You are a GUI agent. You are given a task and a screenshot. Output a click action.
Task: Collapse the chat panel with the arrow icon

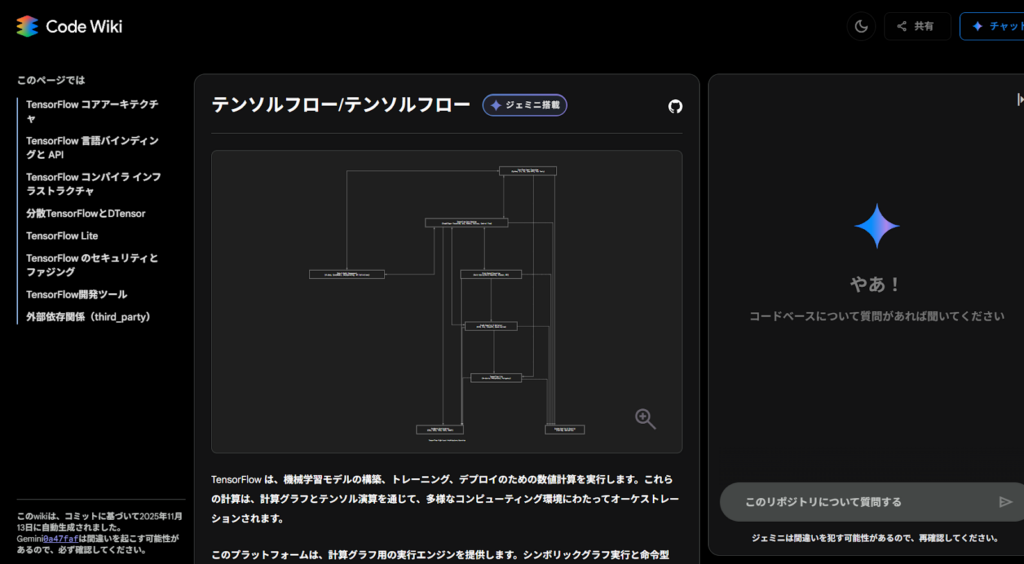1019,99
